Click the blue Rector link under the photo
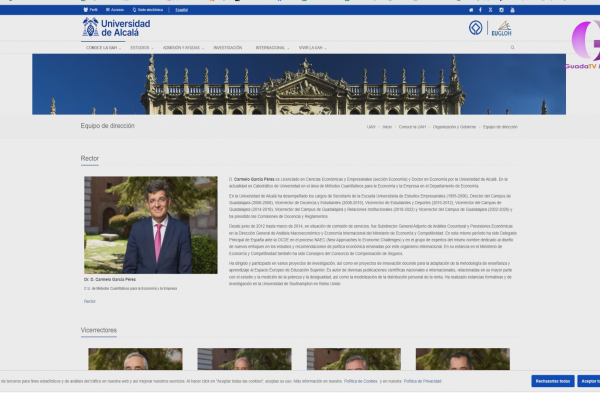600x400 pixels. tap(90, 301)
